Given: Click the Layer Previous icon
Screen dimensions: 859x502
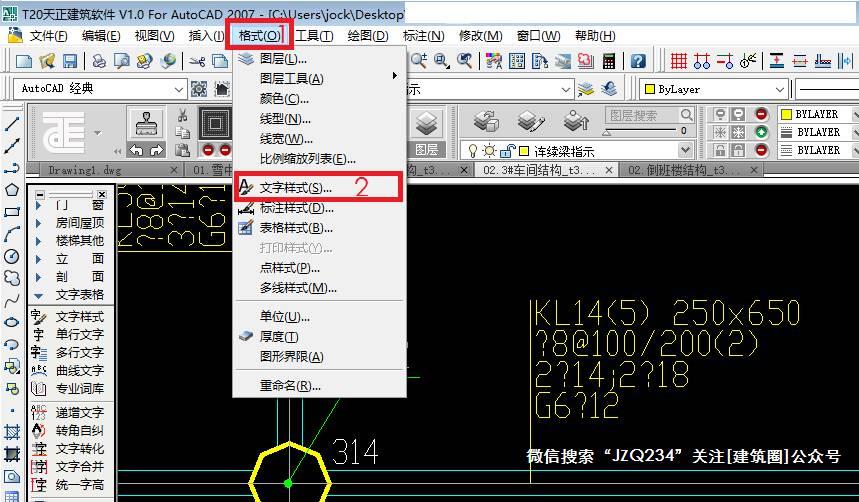Looking at the screenshot, I should [x=609, y=89].
